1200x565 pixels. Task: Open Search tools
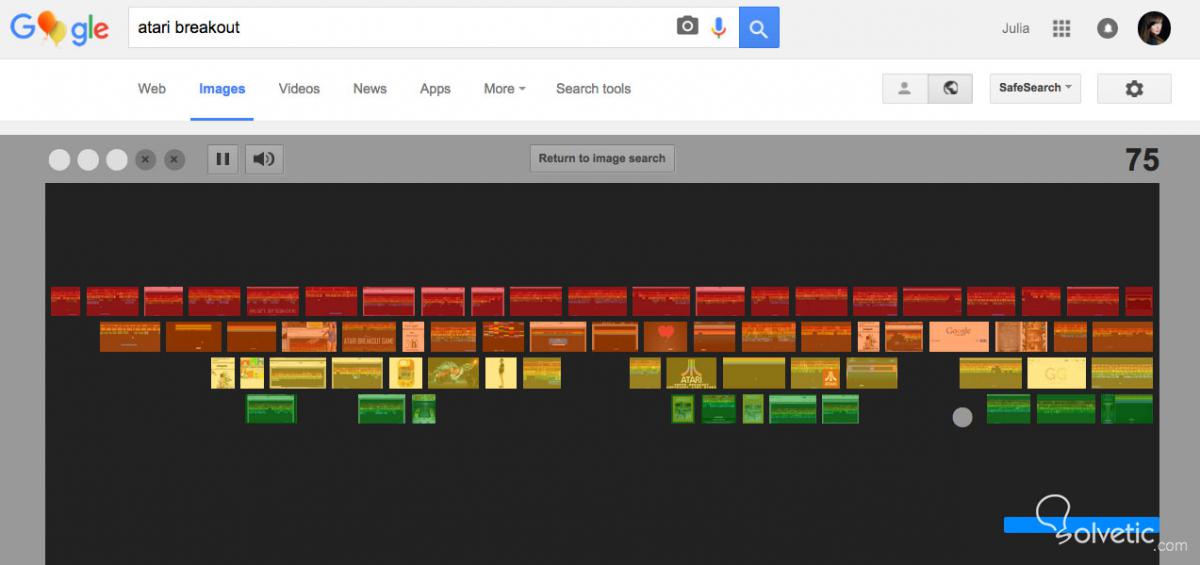pyautogui.click(x=593, y=88)
